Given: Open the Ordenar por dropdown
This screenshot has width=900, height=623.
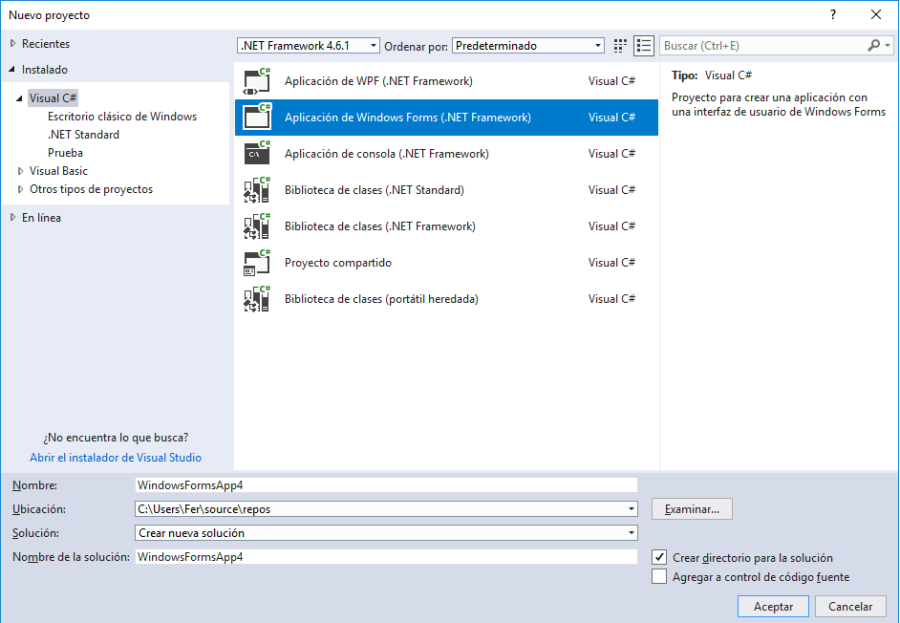Looking at the screenshot, I should (x=528, y=46).
